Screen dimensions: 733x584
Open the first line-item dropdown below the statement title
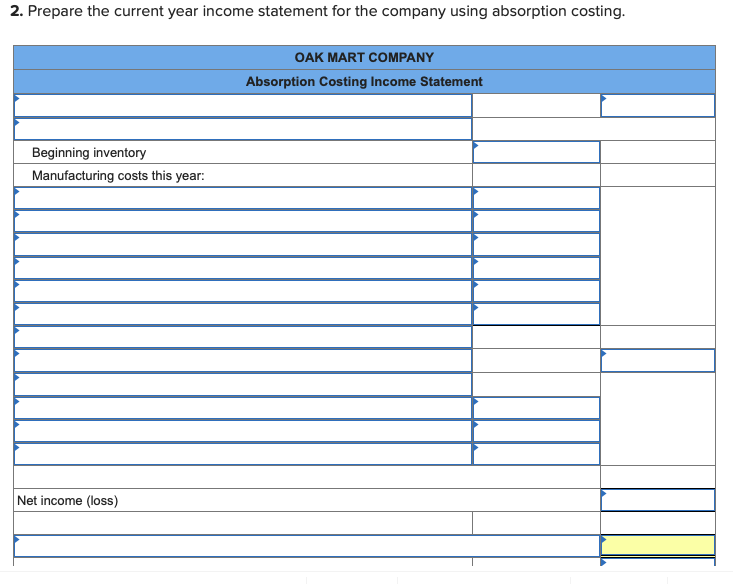(x=243, y=105)
